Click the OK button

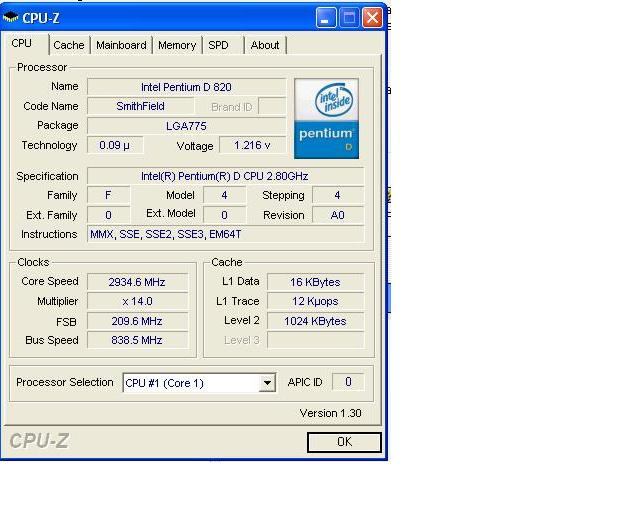[x=344, y=442]
